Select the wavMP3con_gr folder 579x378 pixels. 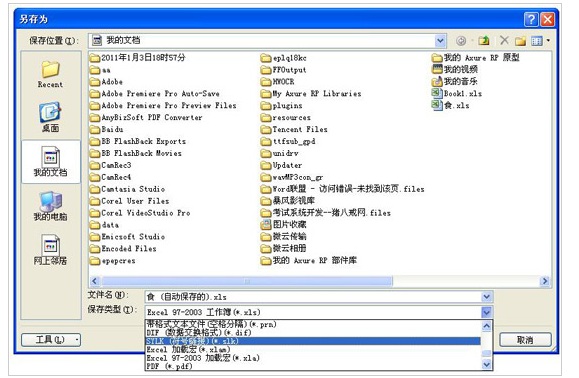292,177
